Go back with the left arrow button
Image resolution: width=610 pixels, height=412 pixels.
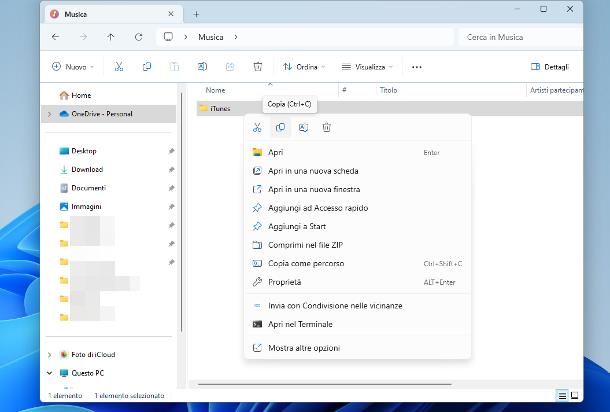pyautogui.click(x=55, y=37)
